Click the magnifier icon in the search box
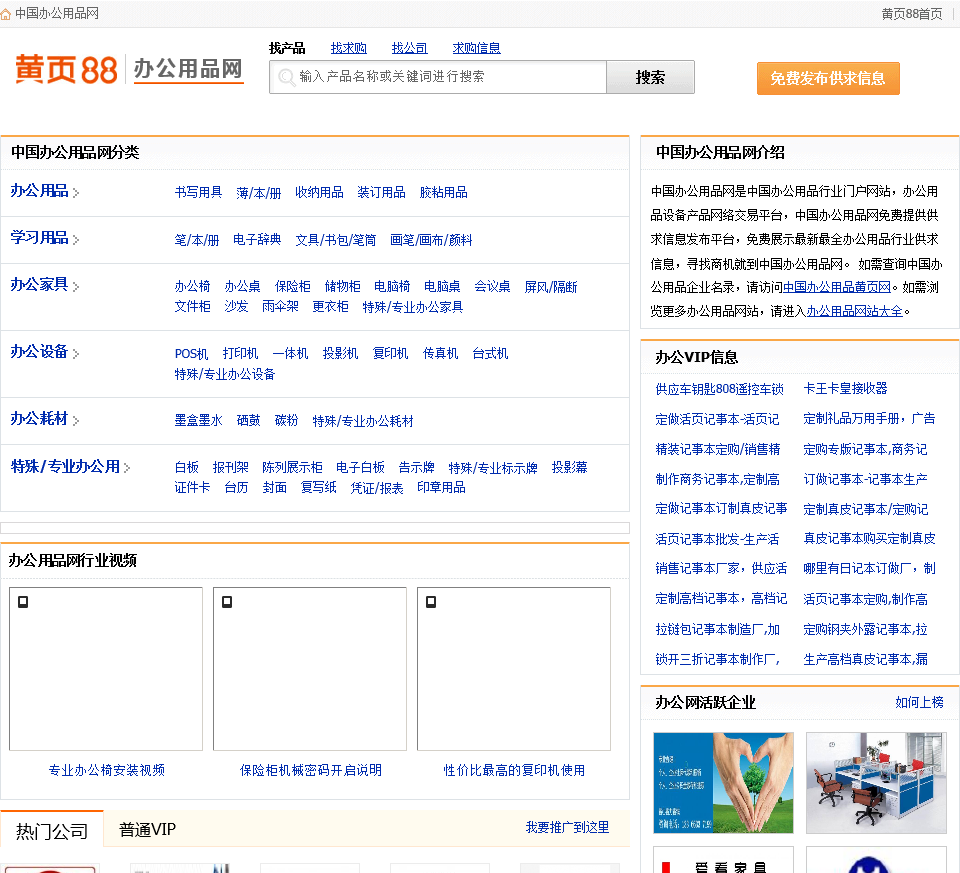This screenshot has height=873, width=960. pos(286,77)
